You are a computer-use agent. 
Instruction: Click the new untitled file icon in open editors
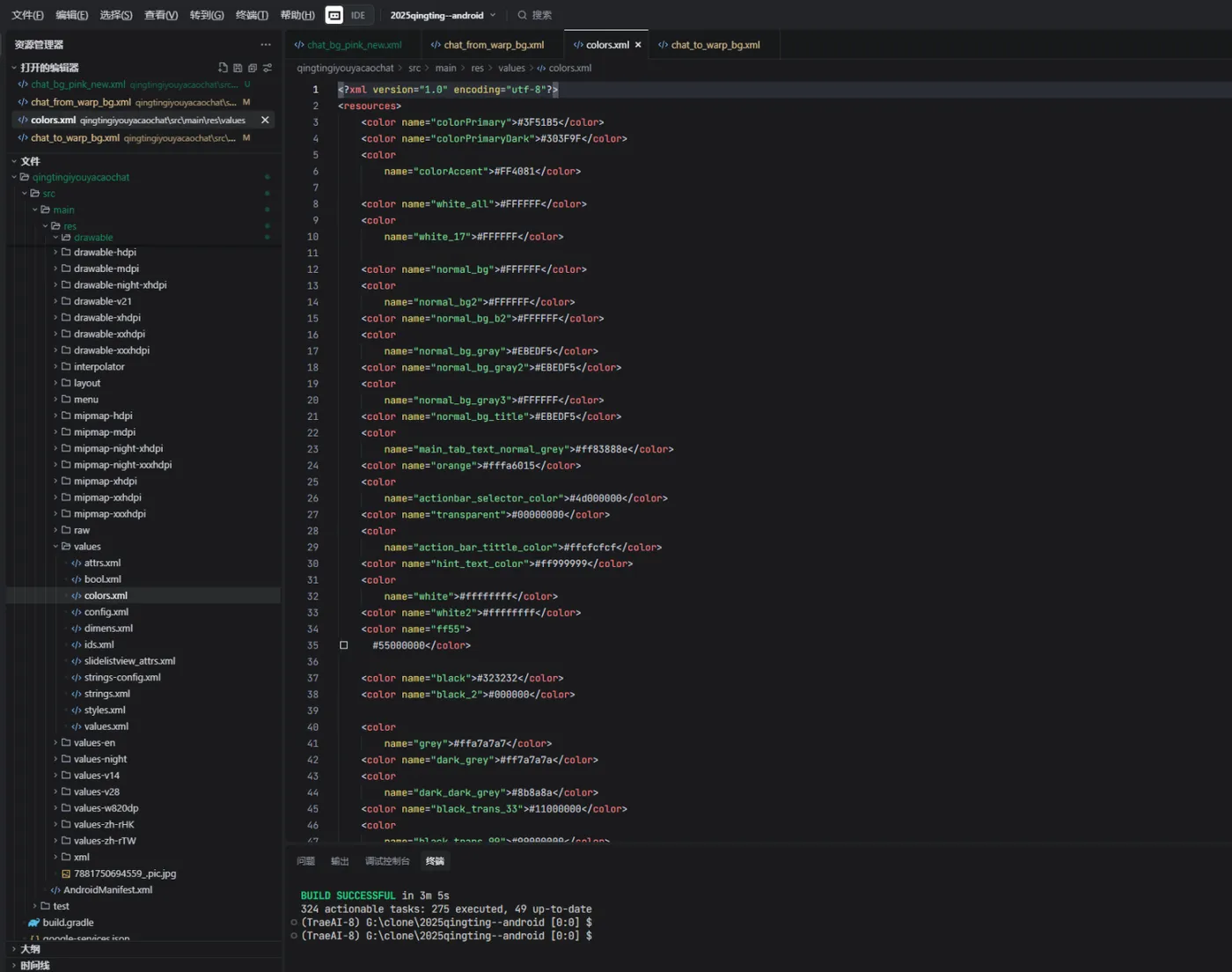[223, 68]
